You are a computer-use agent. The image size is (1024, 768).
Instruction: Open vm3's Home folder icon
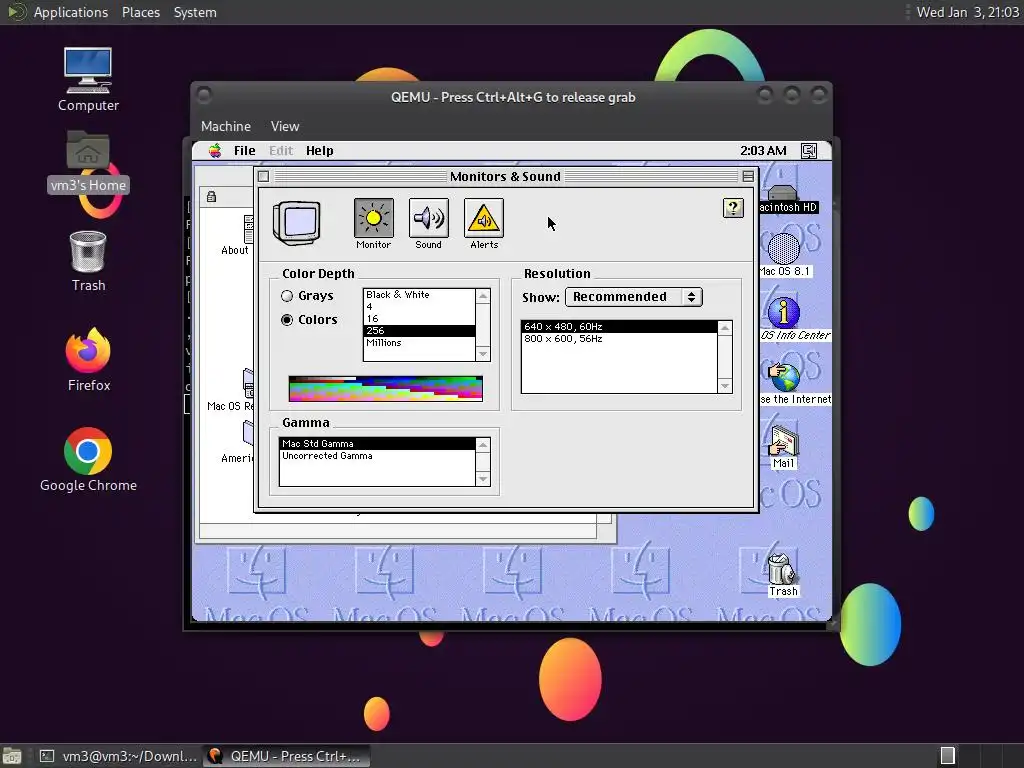(x=88, y=151)
